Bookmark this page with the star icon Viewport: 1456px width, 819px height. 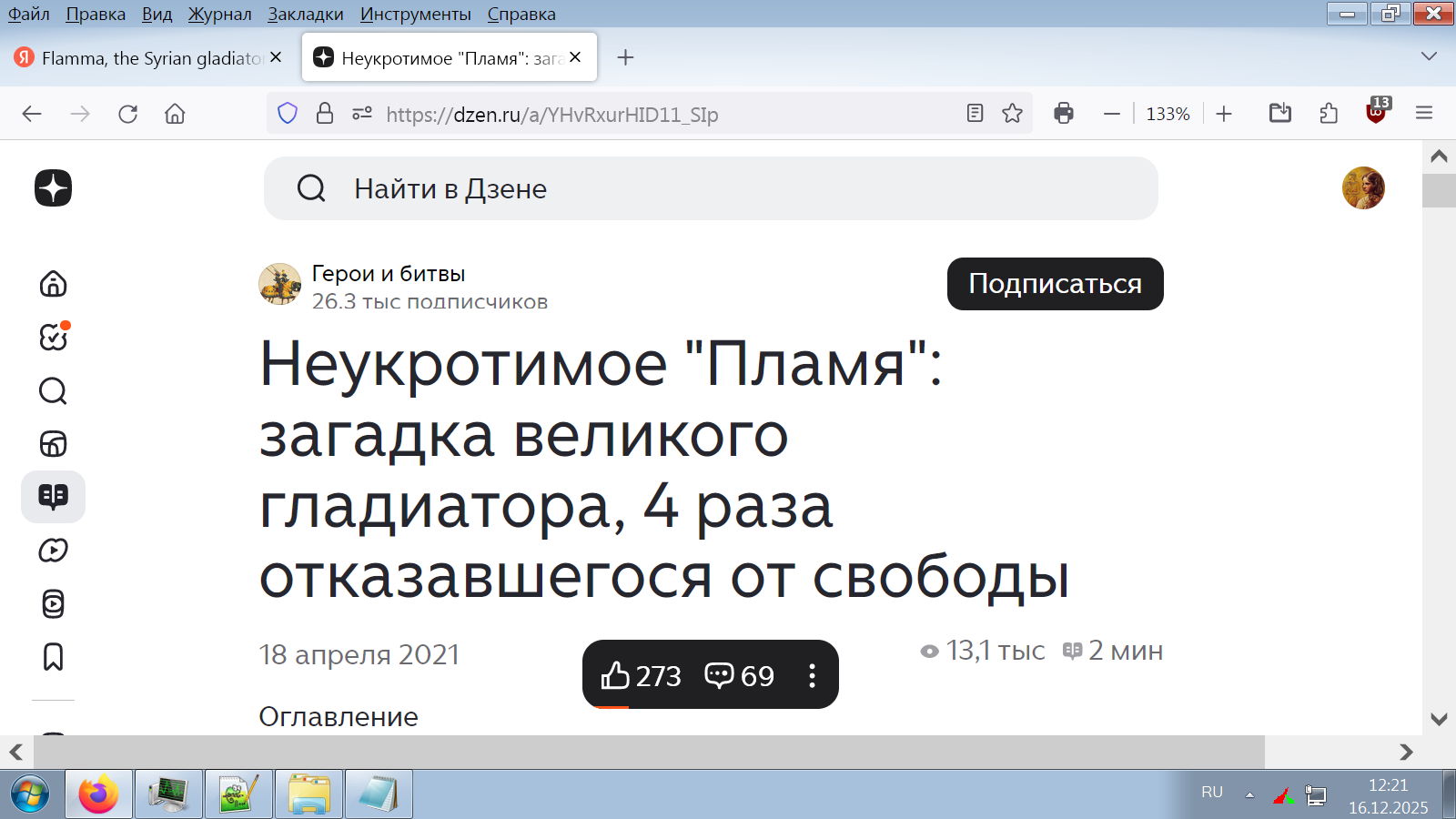click(x=1012, y=114)
